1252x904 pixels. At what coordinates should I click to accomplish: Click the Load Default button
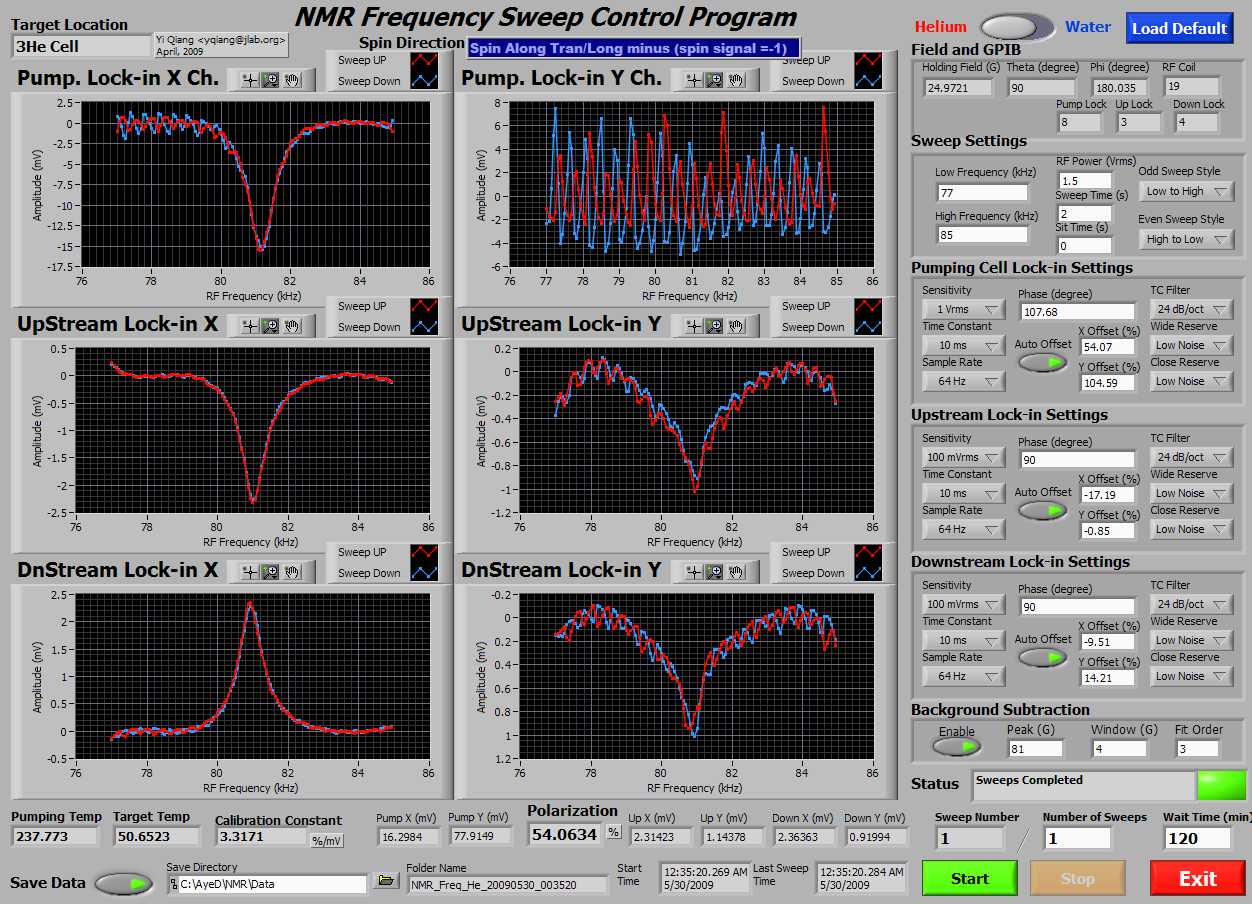(x=1179, y=28)
